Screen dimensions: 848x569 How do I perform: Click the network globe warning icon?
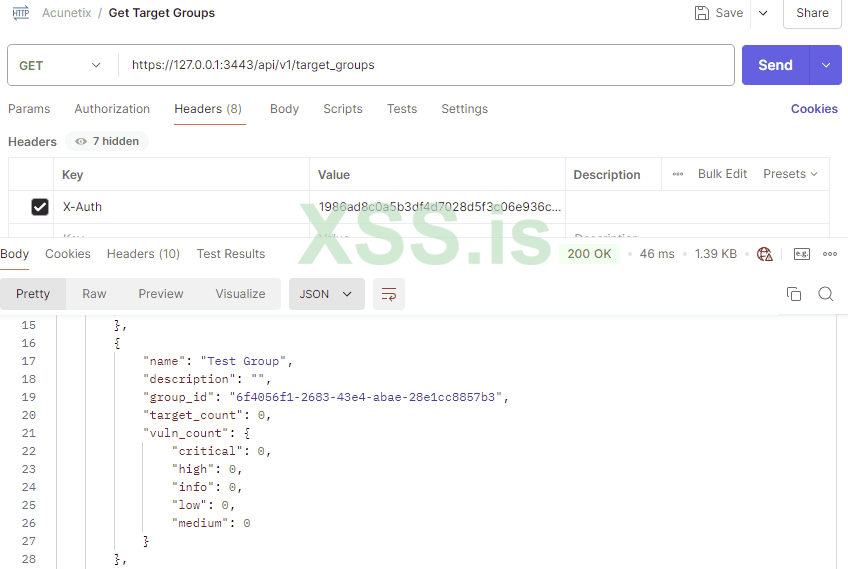coord(765,254)
